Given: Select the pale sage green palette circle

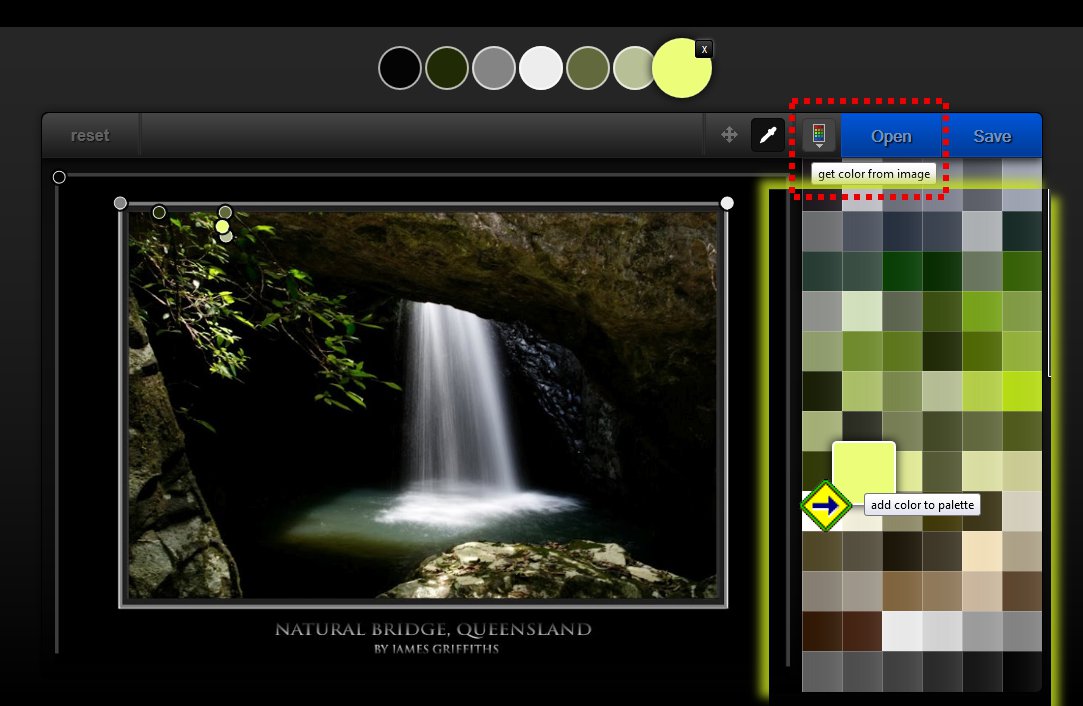Looking at the screenshot, I should point(633,68).
